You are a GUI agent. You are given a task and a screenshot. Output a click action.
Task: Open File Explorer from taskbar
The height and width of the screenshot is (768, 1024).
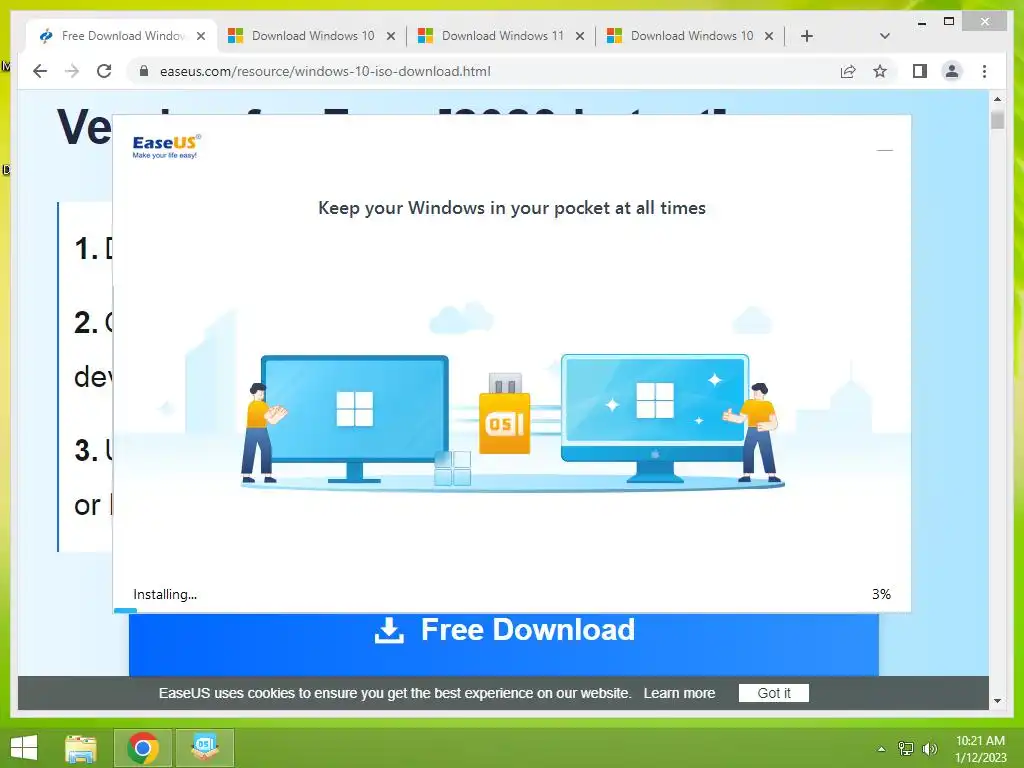tap(81, 748)
